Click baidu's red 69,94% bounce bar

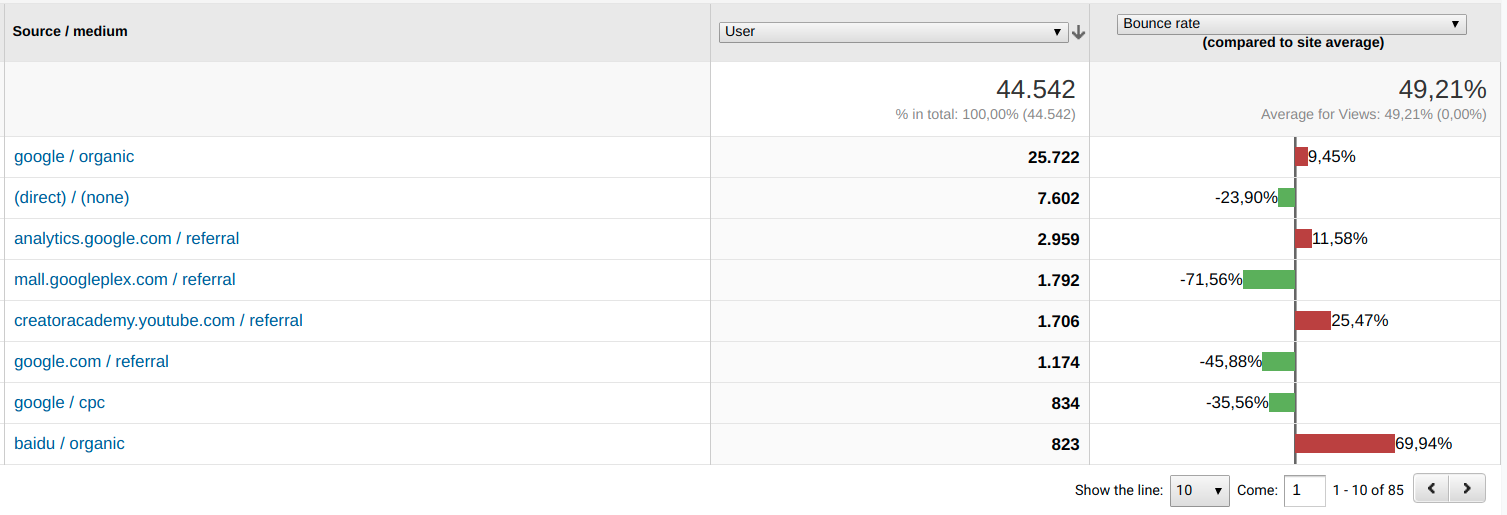(1344, 444)
